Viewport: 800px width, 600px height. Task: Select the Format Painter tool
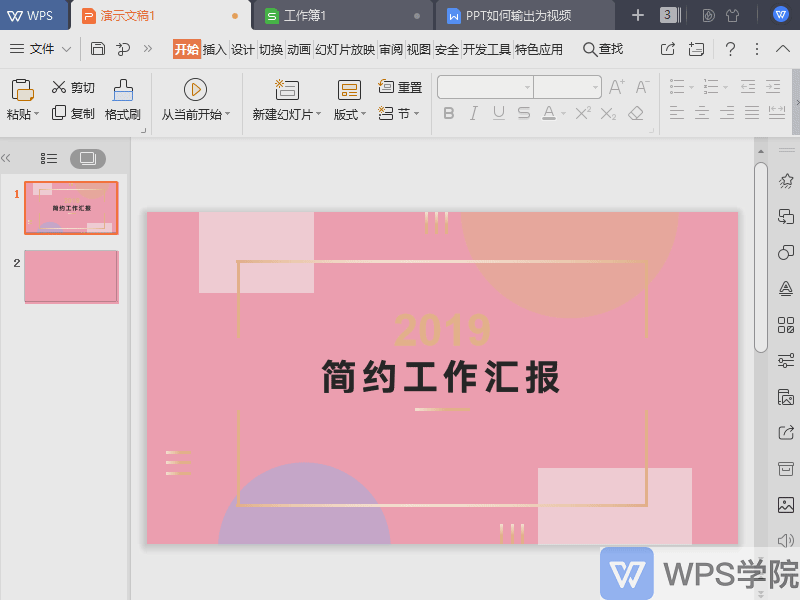pos(122,97)
